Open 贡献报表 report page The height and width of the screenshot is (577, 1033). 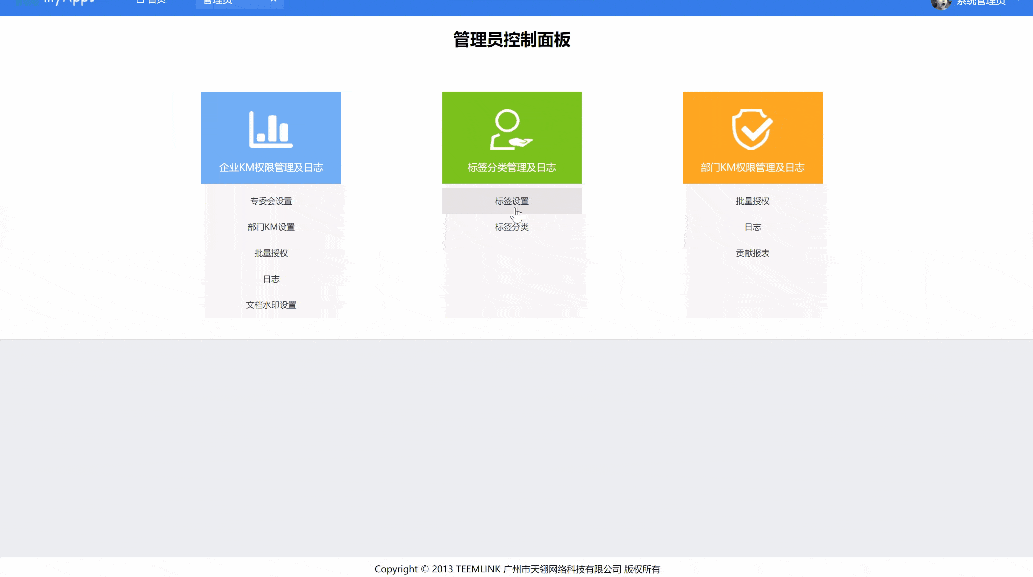click(752, 253)
